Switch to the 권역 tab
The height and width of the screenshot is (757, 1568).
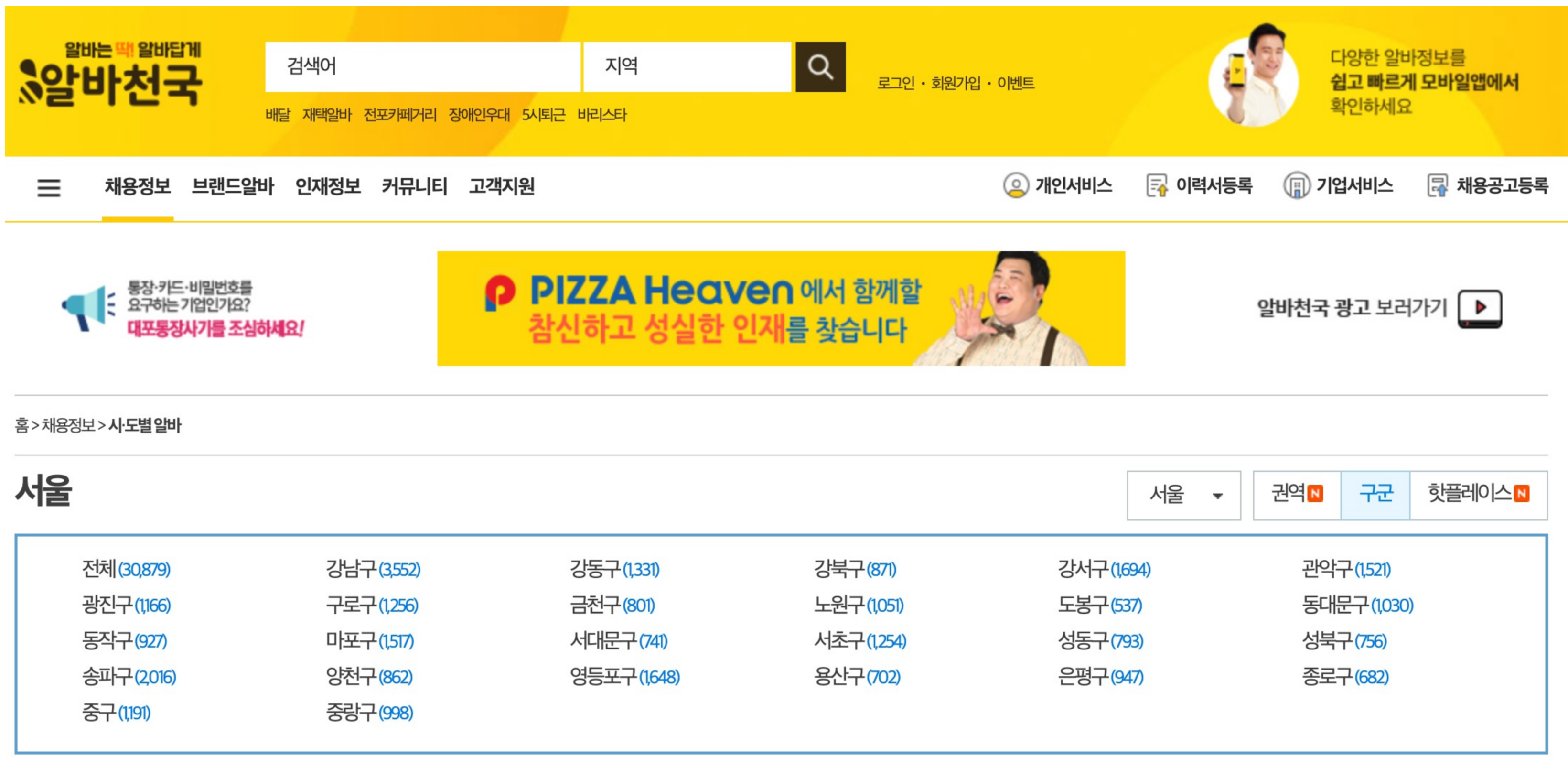coord(1297,495)
